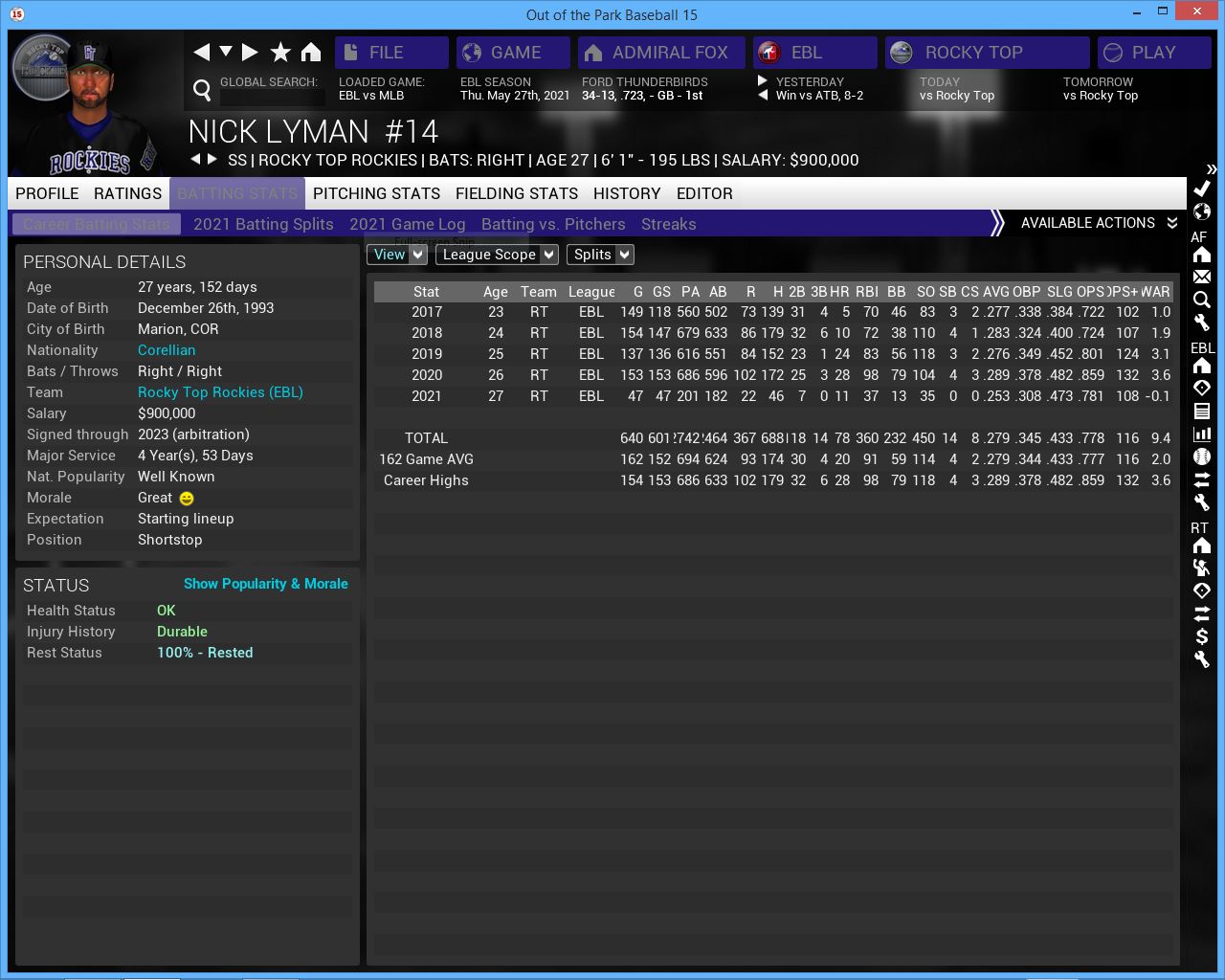Open the RT home icon in sidebar
1225x980 pixels.
coord(1202,546)
